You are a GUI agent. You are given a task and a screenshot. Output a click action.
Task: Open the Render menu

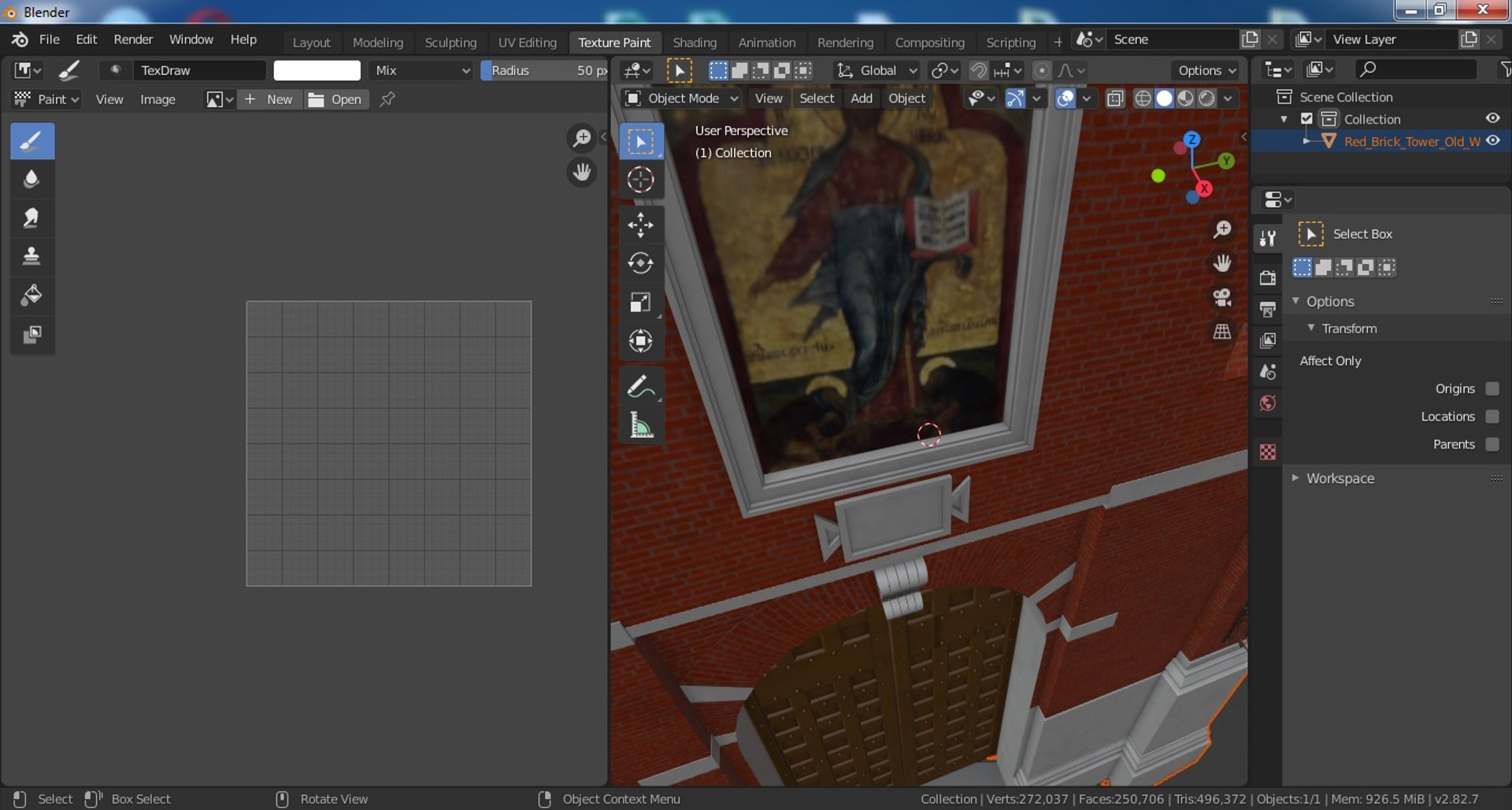[133, 39]
